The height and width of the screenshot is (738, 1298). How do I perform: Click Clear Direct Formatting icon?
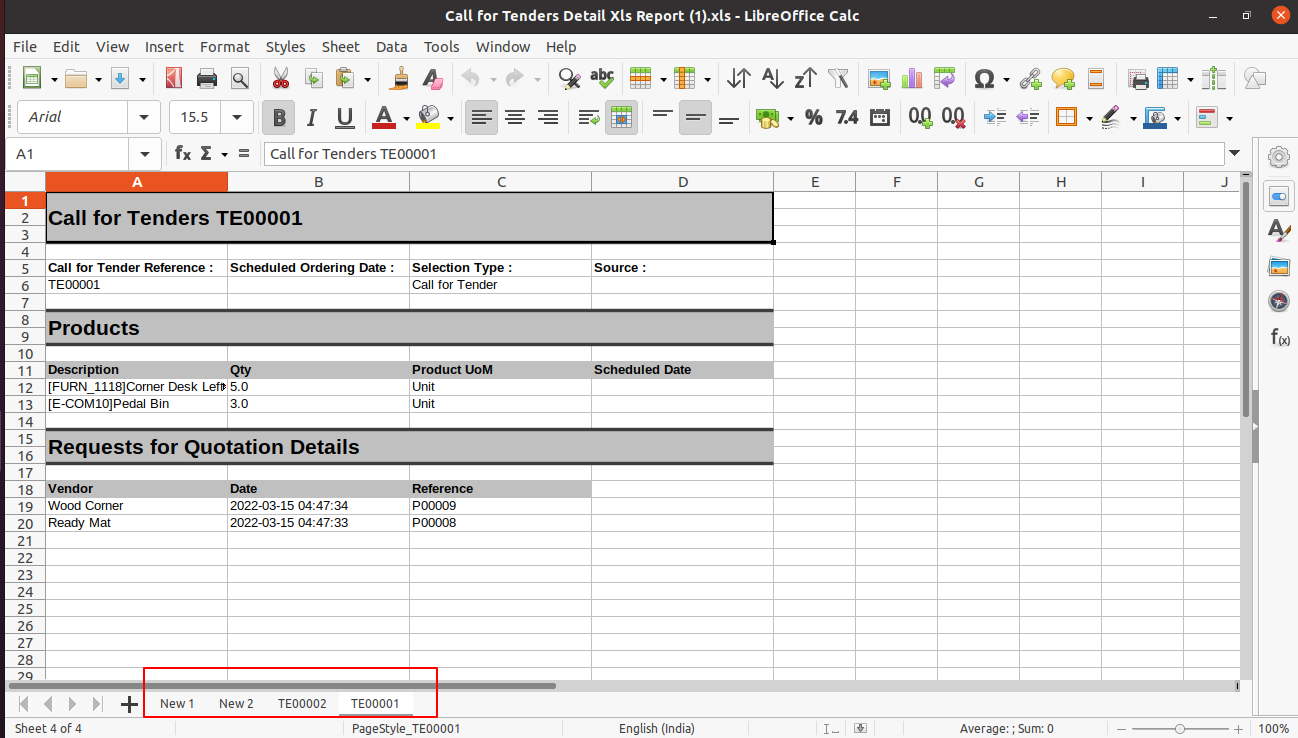pyautogui.click(x=432, y=79)
